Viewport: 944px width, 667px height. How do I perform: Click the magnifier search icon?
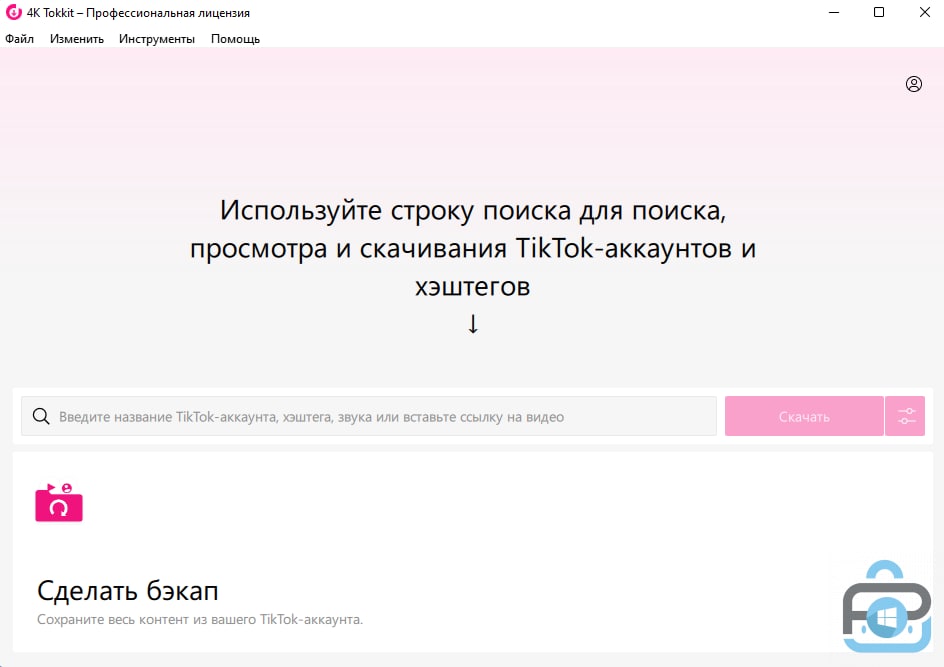[x=41, y=416]
